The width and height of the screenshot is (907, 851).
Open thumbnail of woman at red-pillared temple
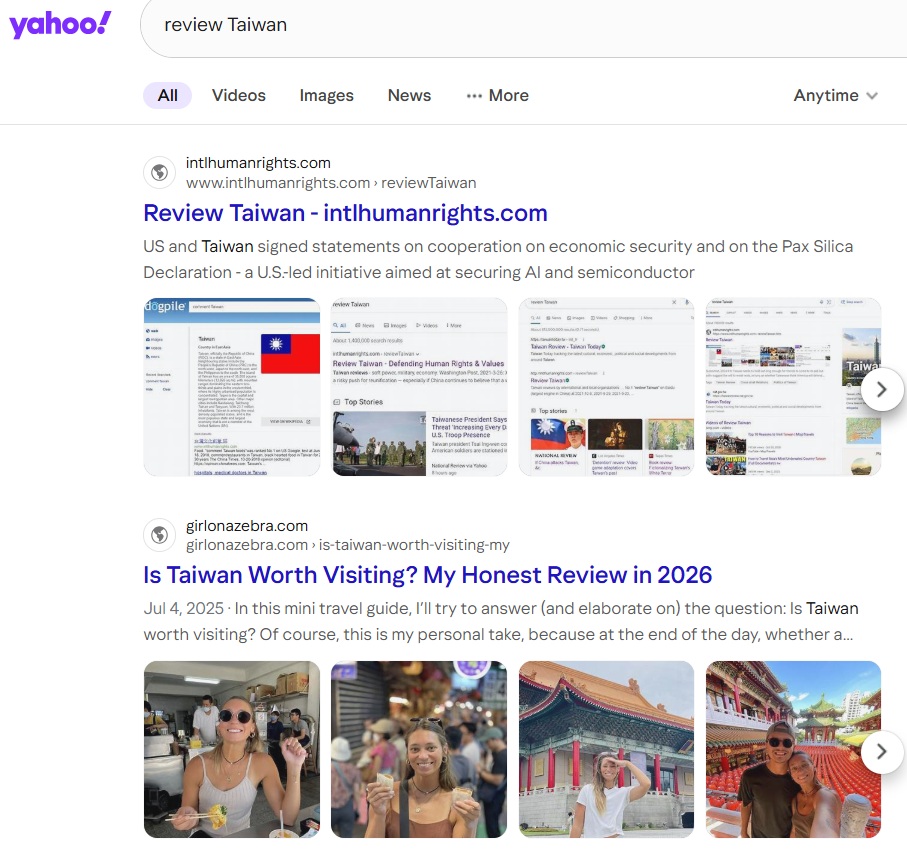click(606, 749)
